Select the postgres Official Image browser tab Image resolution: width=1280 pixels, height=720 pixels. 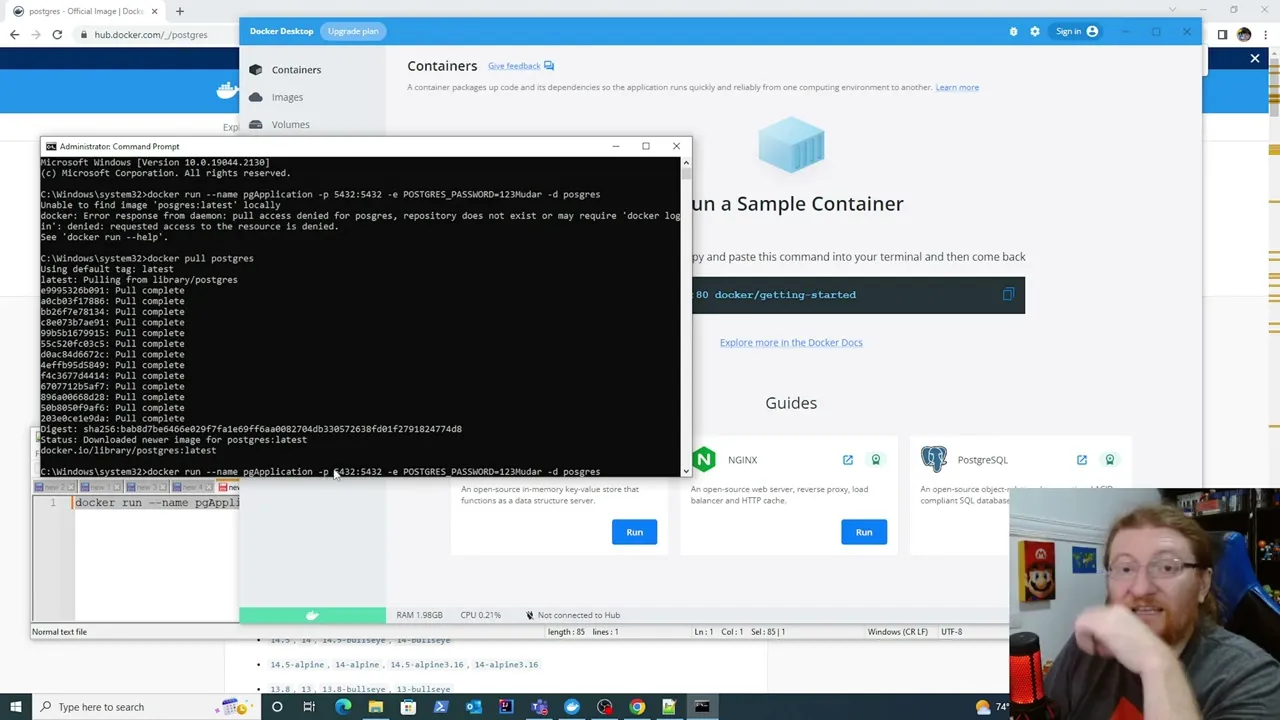(84, 11)
